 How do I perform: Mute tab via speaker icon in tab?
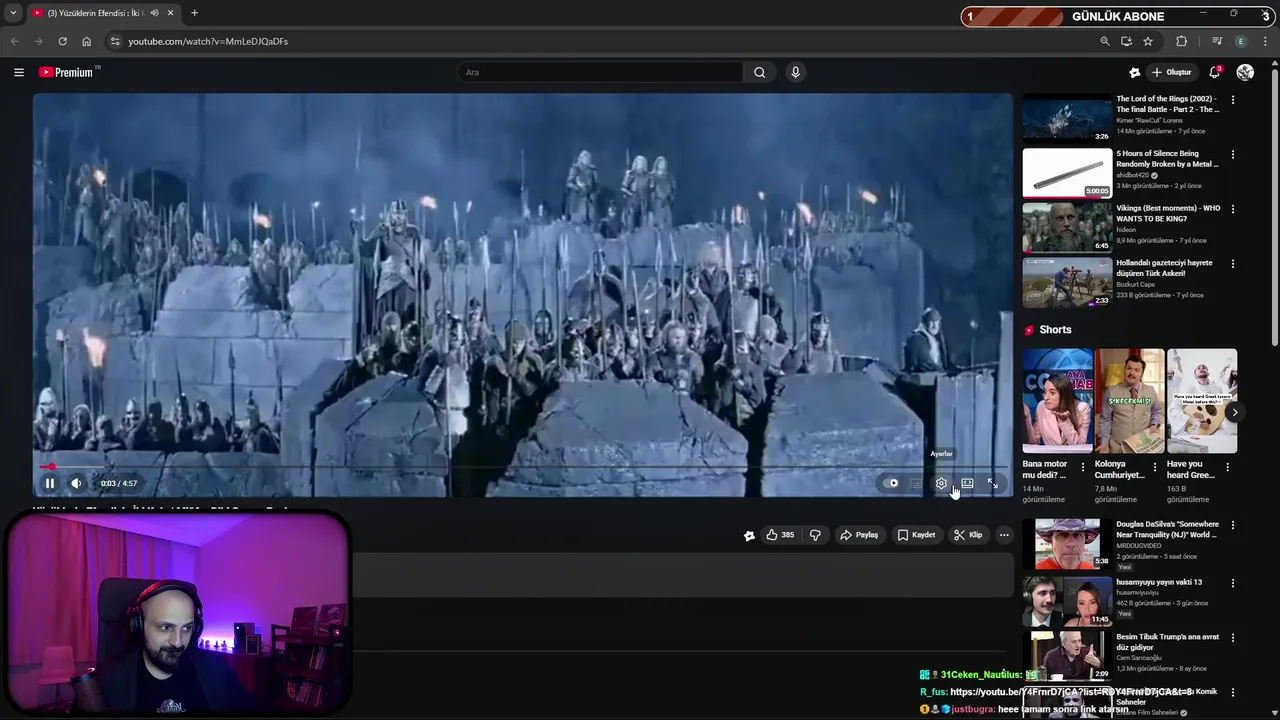click(154, 13)
